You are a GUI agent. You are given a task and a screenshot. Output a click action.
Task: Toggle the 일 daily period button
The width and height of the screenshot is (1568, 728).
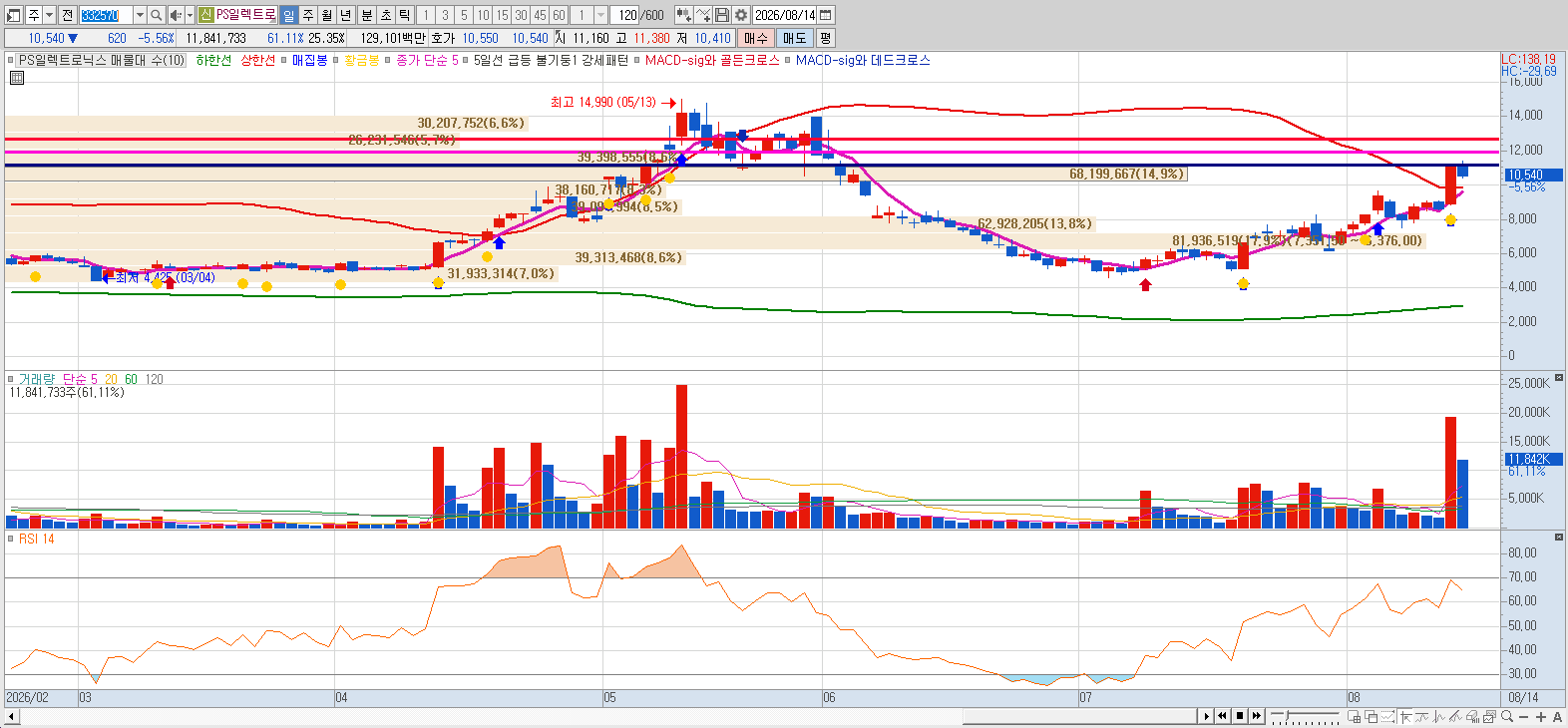288,15
